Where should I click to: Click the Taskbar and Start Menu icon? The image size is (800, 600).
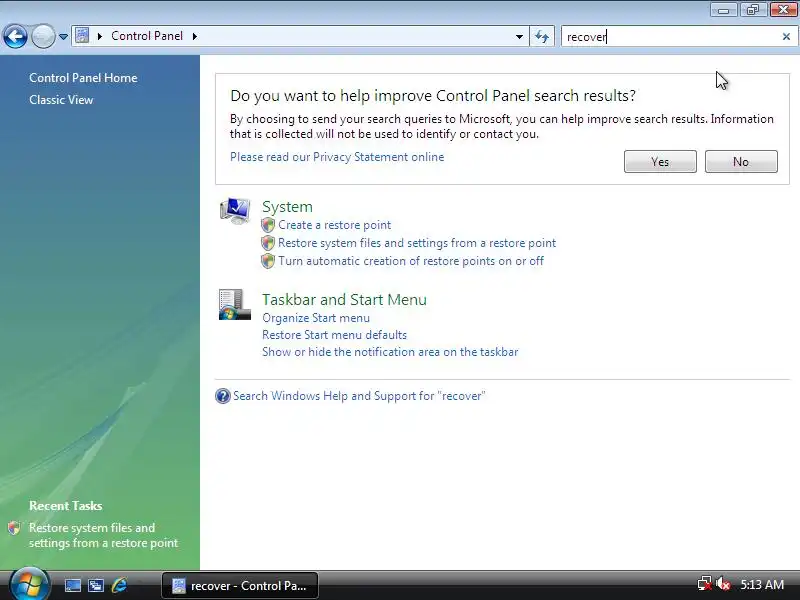pos(235,305)
